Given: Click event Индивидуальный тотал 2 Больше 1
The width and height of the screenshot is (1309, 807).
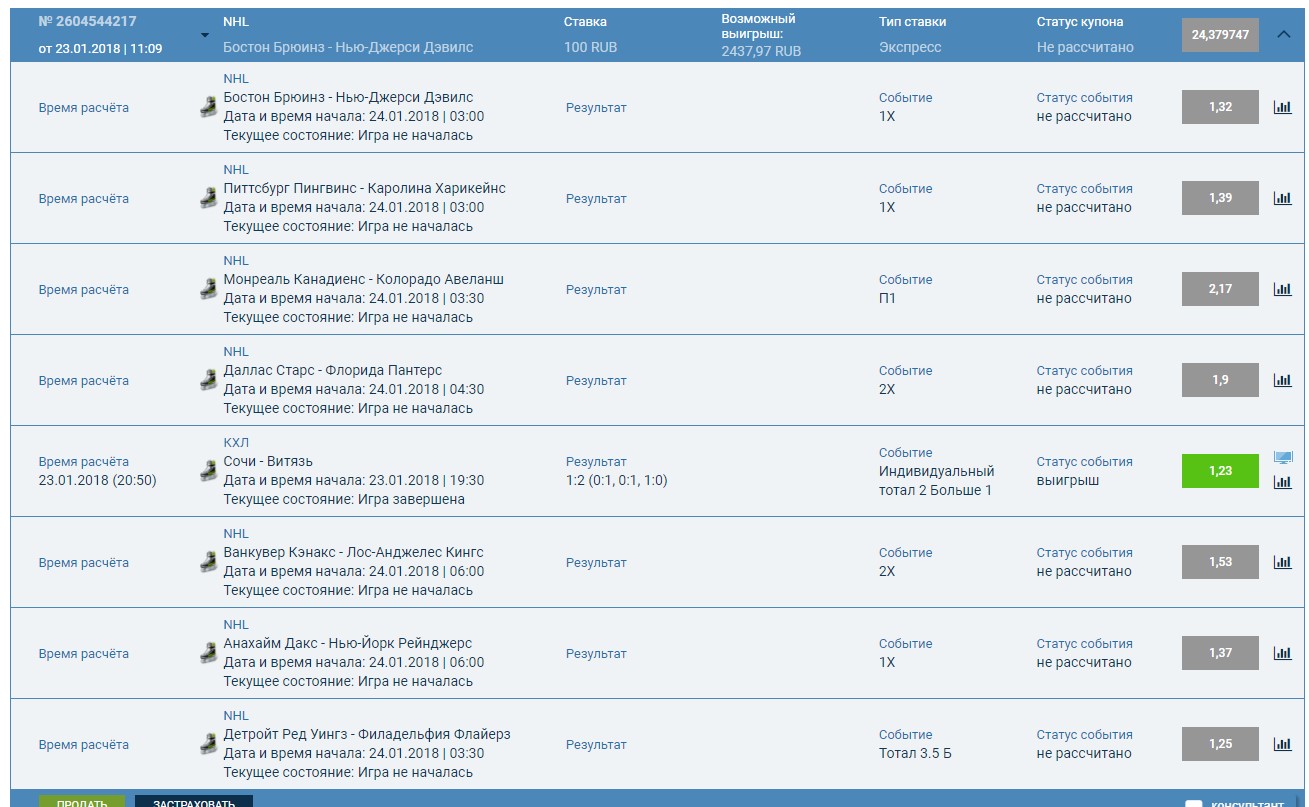Looking at the screenshot, I should tap(936, 480).
